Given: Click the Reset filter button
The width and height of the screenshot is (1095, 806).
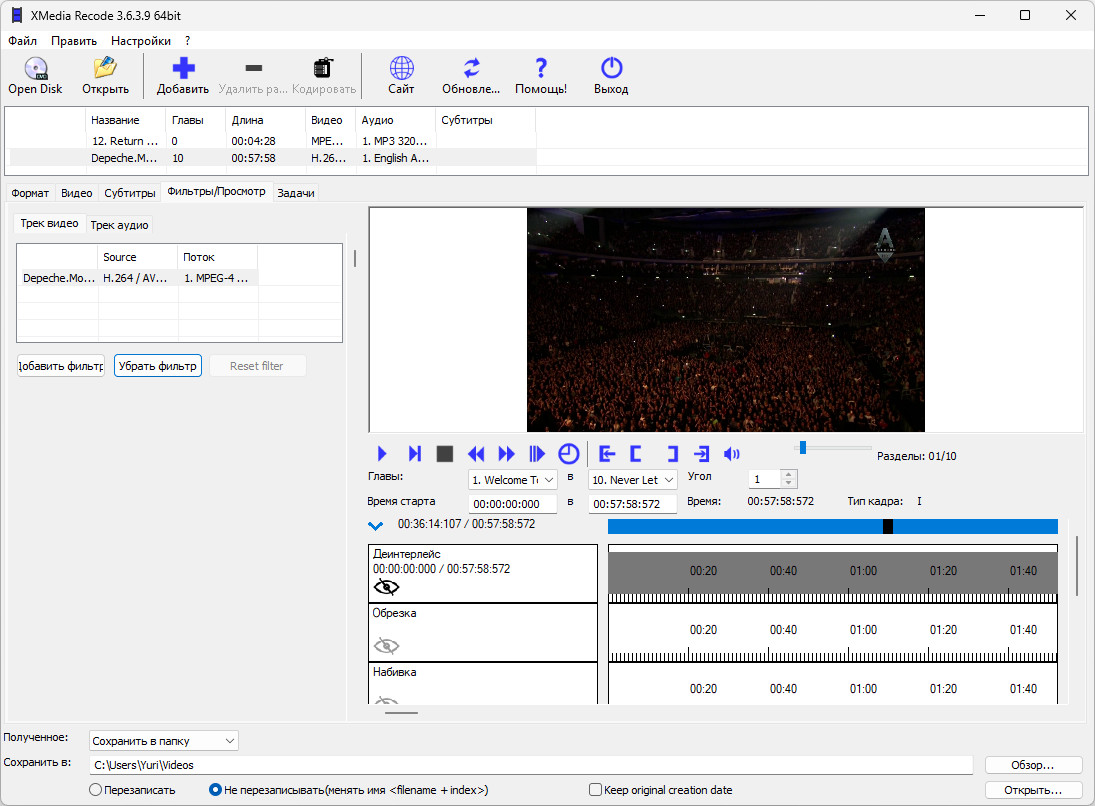Looking at the screenshot, I should click(x=257, y=366).
